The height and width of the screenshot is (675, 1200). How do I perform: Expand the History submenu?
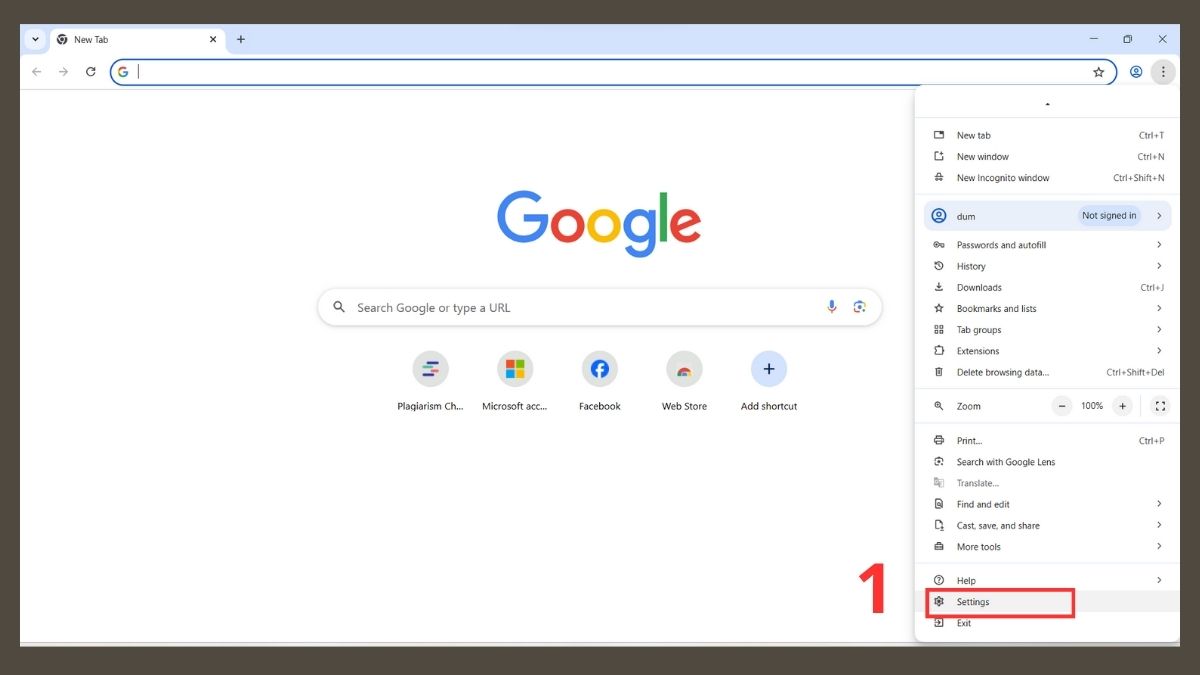coord(1048,266)
